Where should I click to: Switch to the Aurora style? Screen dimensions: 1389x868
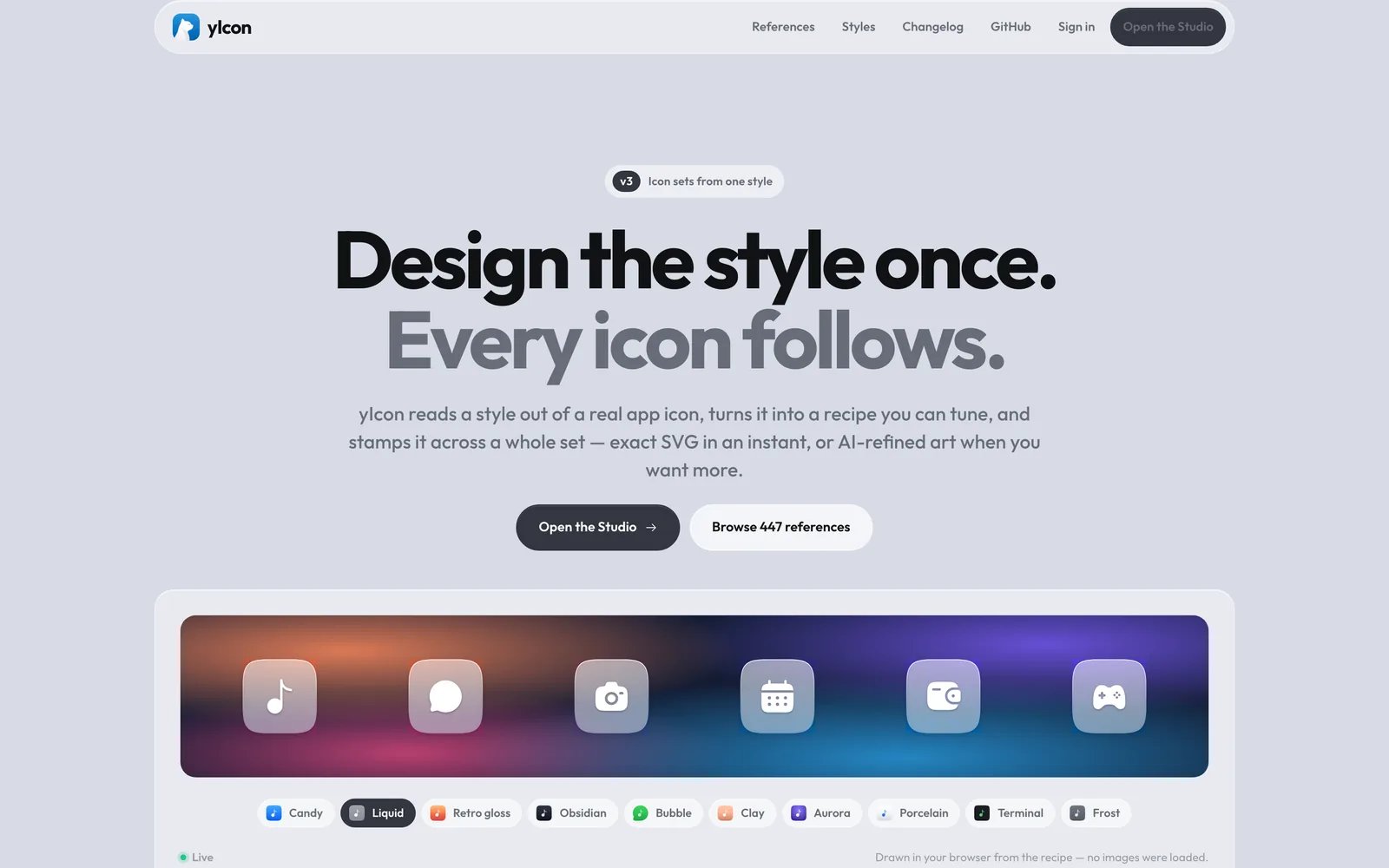[x=822, y=813]
